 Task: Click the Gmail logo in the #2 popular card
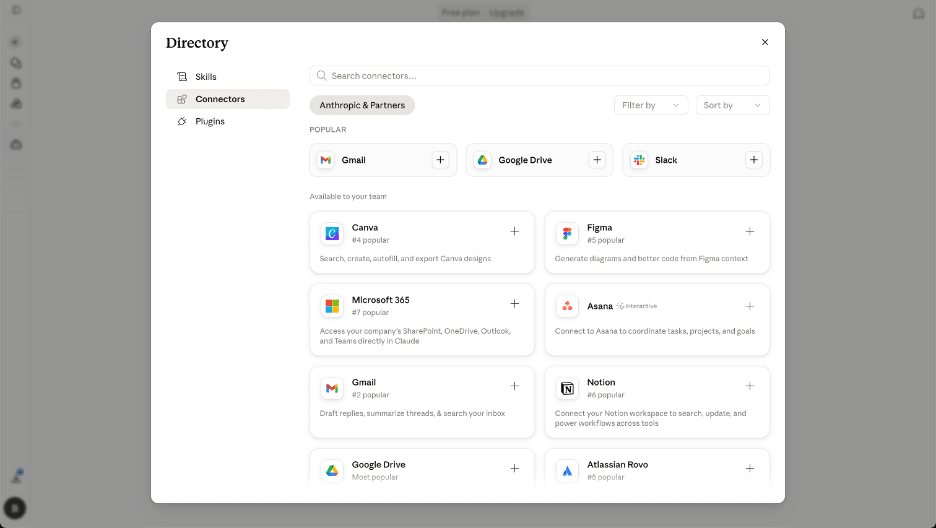tap(332, 388)
